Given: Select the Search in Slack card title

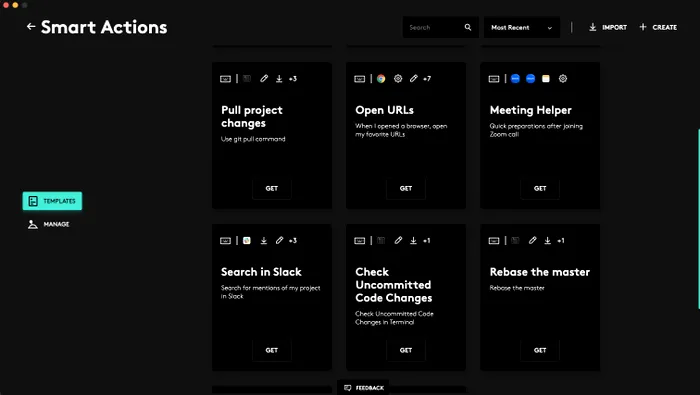Looking at the screenshot, I should pyautogui.click(x=261, y=272).
